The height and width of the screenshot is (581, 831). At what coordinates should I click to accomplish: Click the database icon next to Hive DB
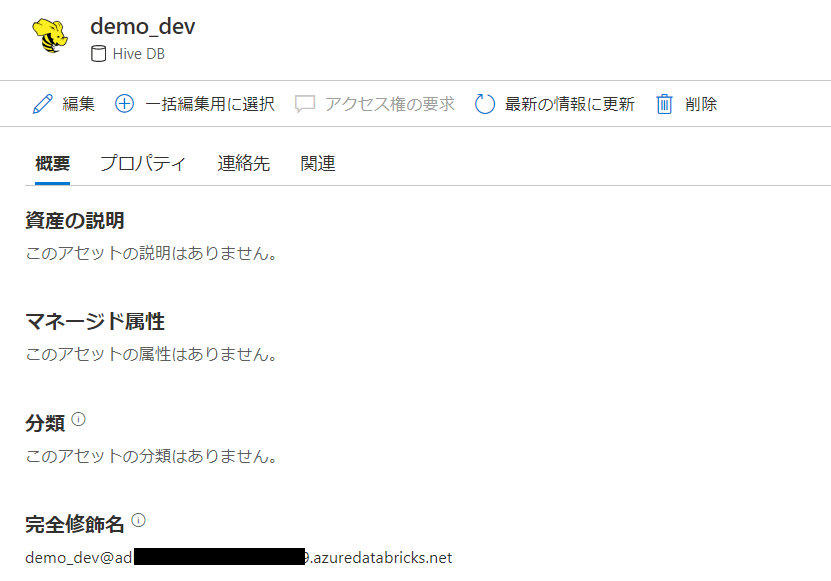pos(97,54)
